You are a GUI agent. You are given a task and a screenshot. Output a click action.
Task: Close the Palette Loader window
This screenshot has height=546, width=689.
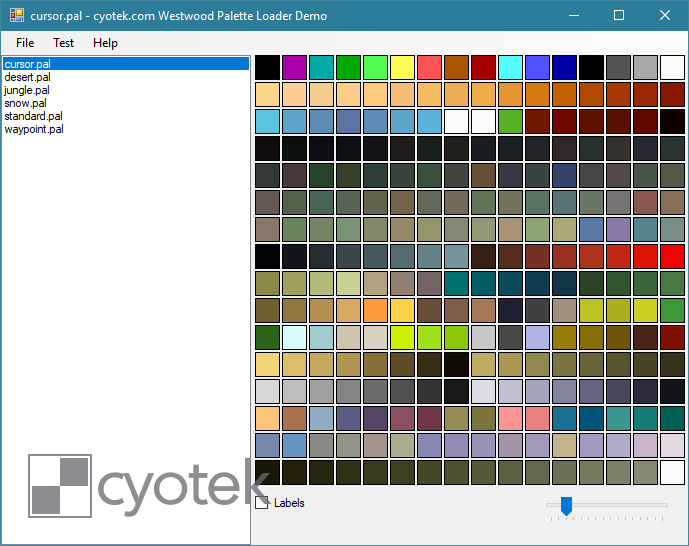[664, 15]
